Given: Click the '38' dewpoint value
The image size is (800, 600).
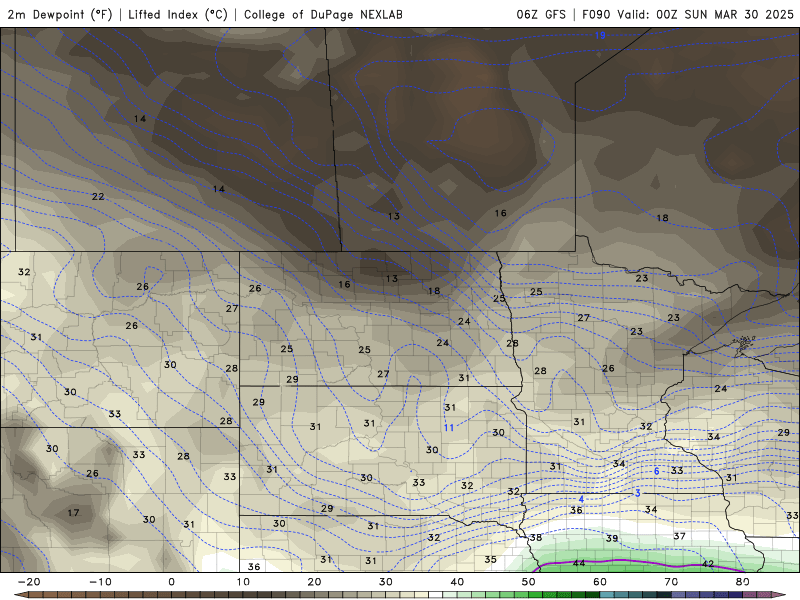Looking at the screenshot, I should click(536, 537).
